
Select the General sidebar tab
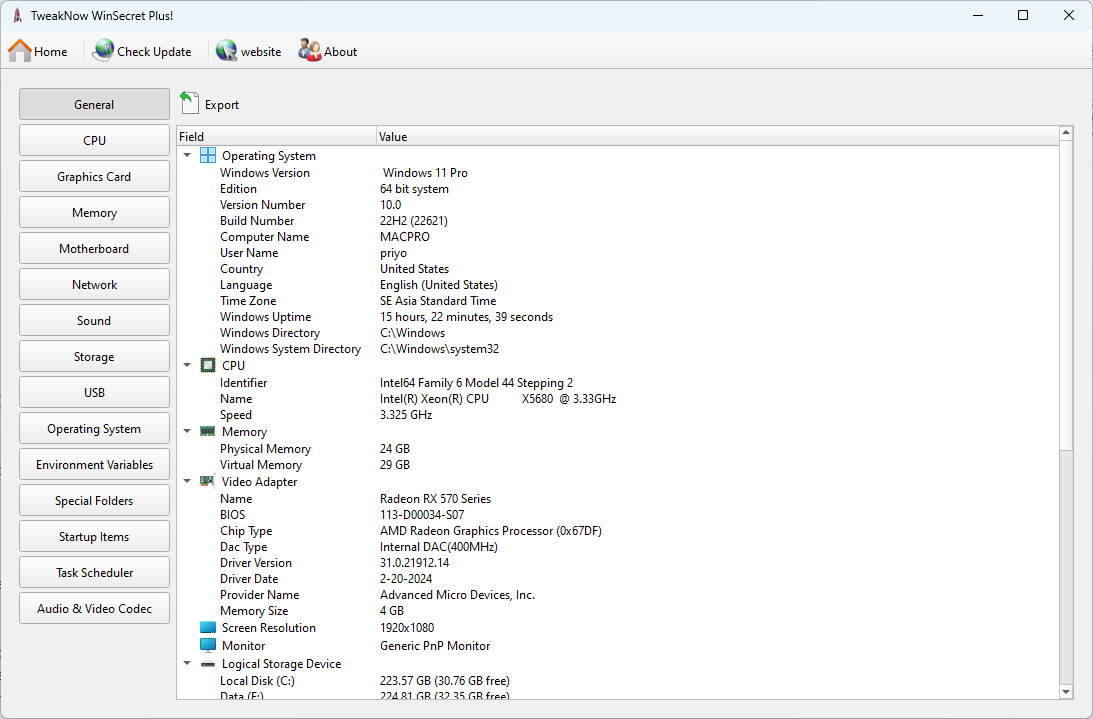[x=94, y=104]
